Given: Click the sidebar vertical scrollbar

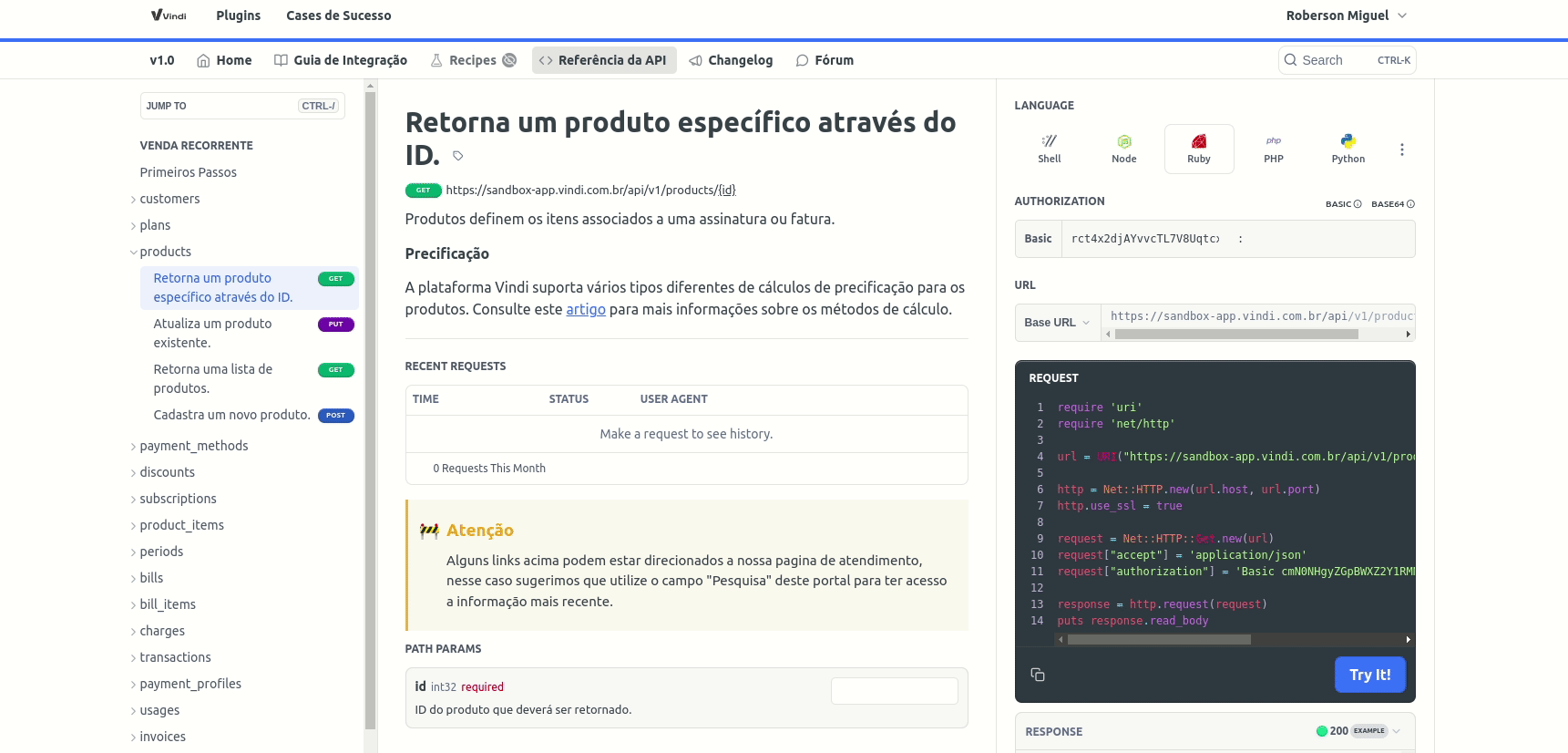Looking at the screenshot, I should pyautogui.click(x=370, y=410).
